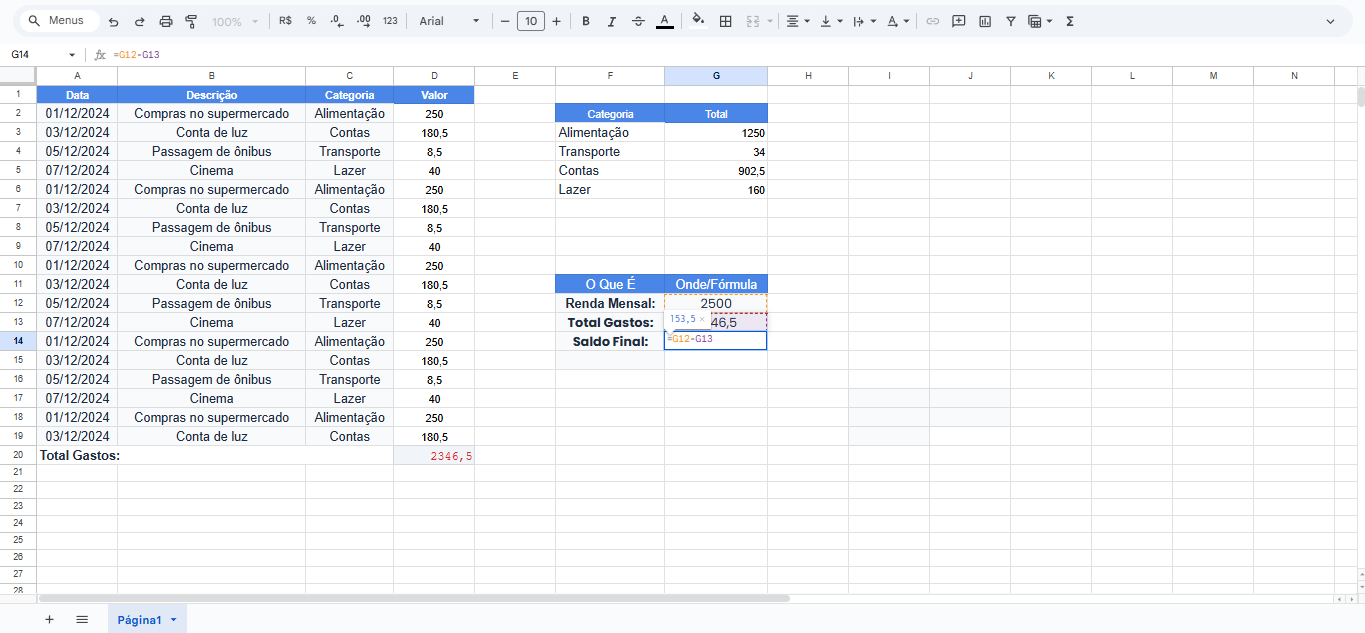
Task: Open the Página1 sheet tab
Action: (139, 620)
